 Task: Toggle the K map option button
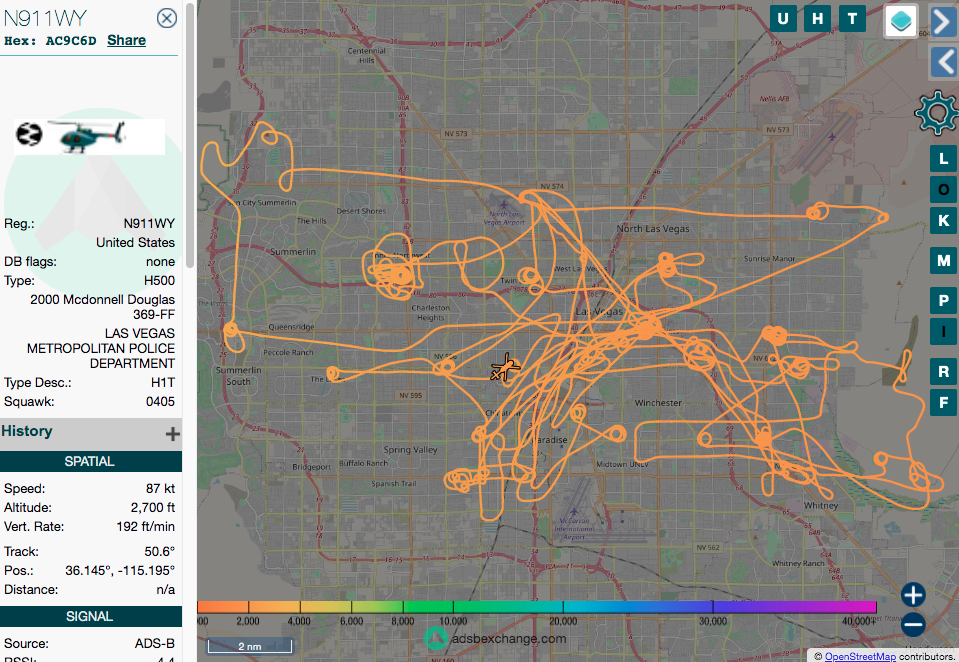[944, 220]
